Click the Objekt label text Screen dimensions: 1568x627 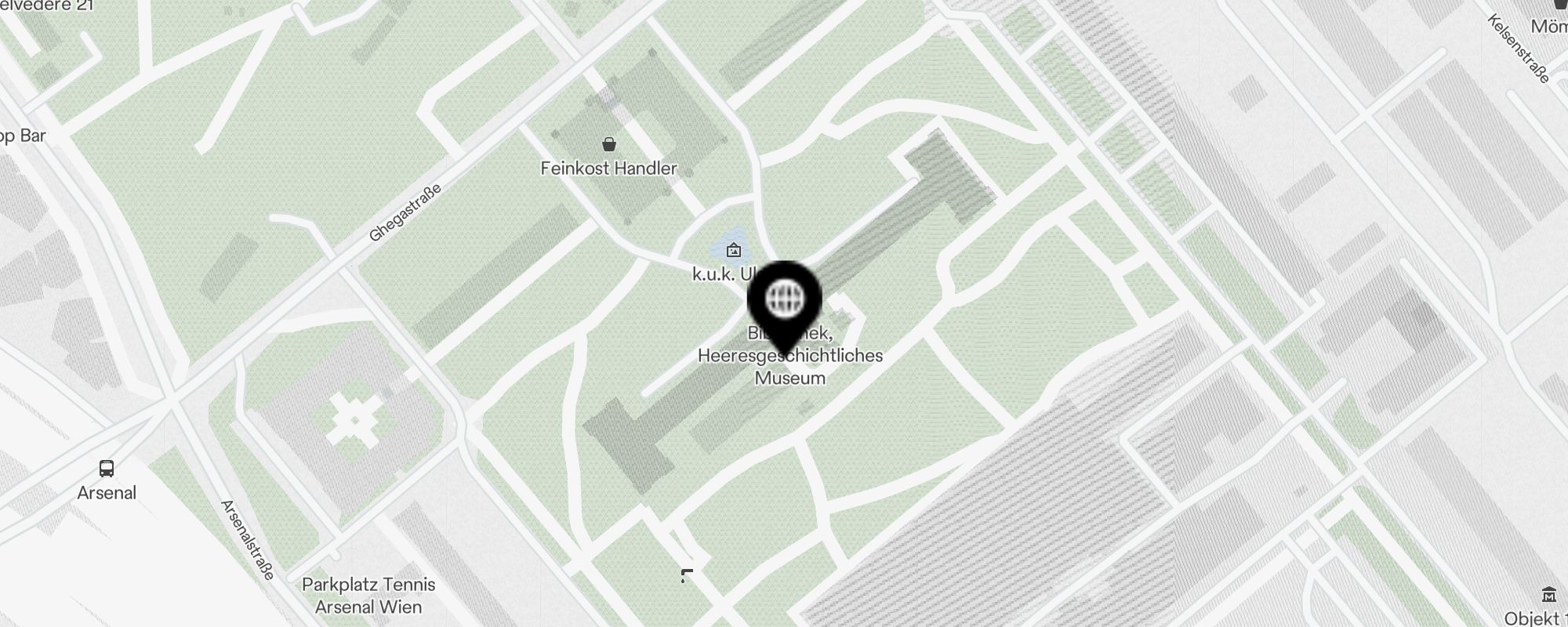coord(1536,618)
